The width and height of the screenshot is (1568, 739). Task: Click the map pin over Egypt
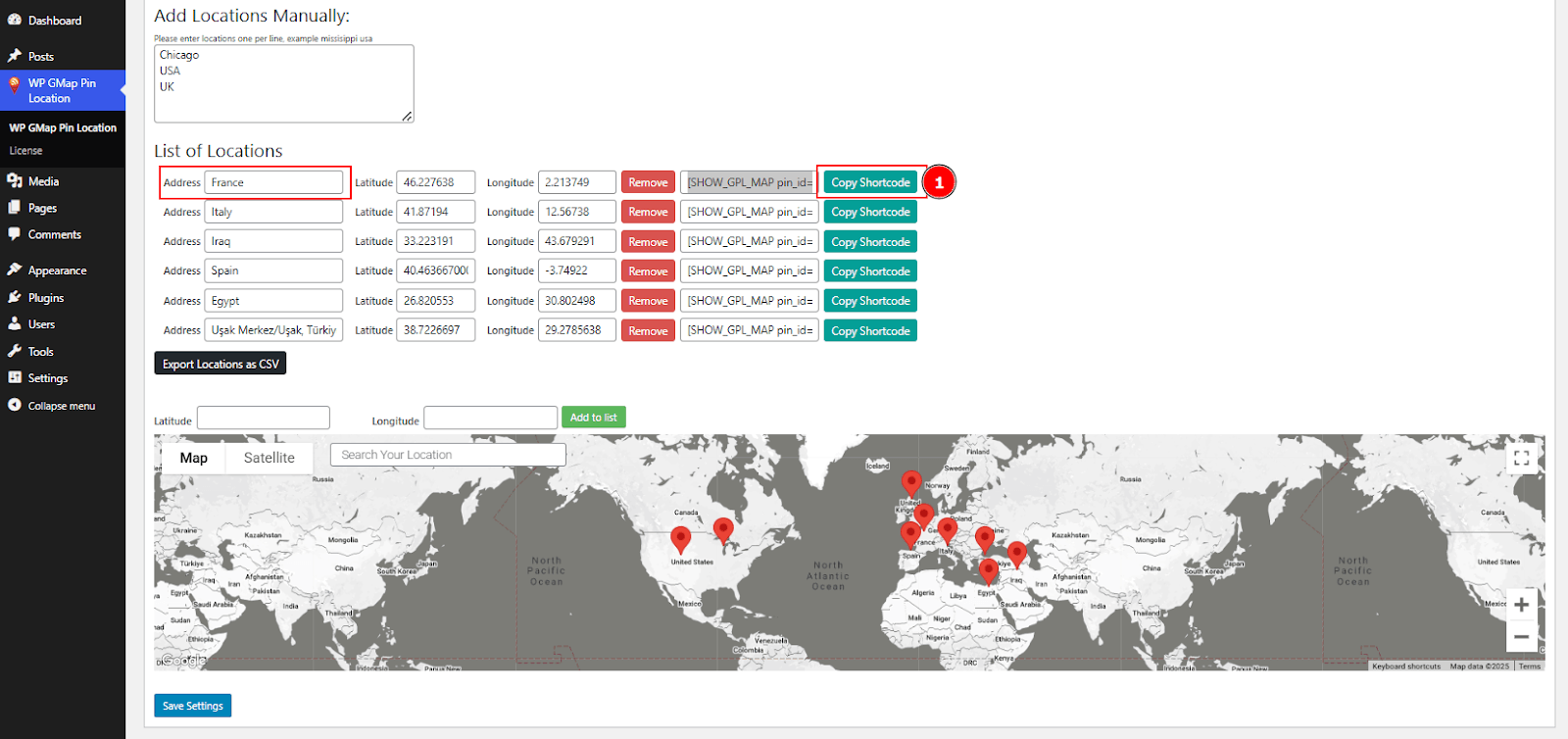tap(989, 570)
